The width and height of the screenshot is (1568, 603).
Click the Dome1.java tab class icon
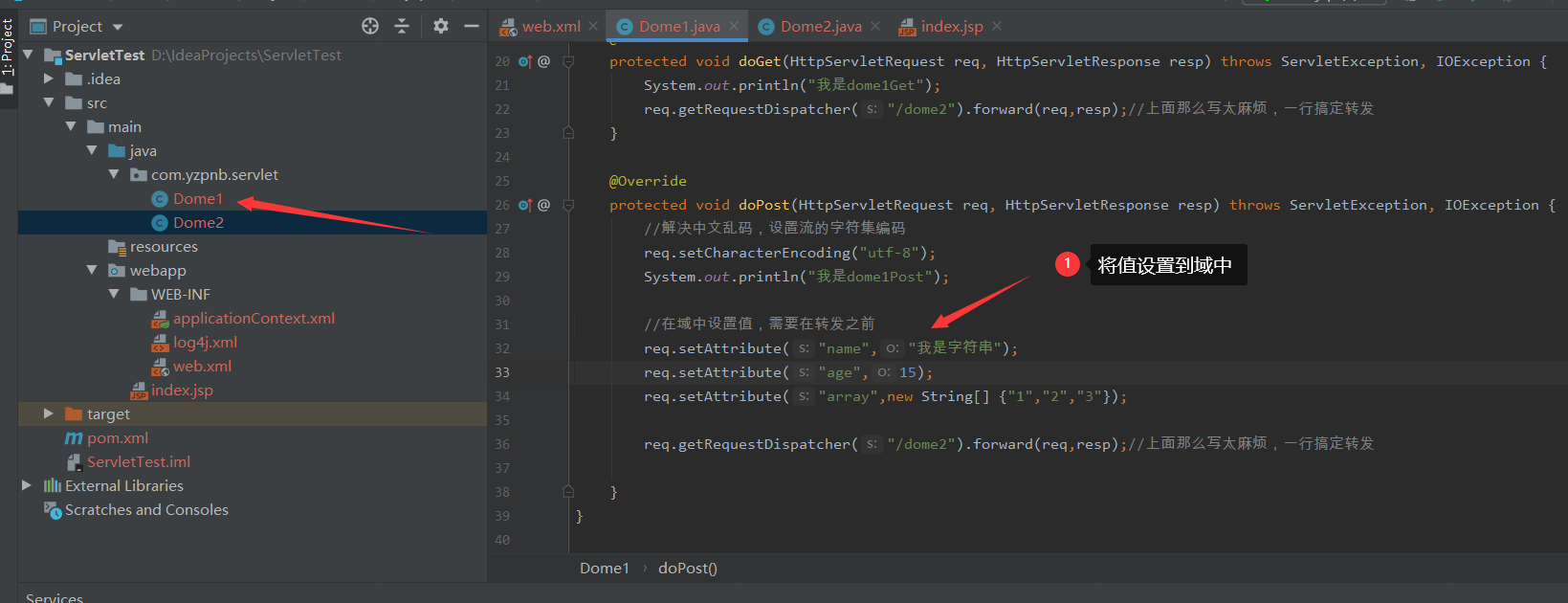click(626, 27)
